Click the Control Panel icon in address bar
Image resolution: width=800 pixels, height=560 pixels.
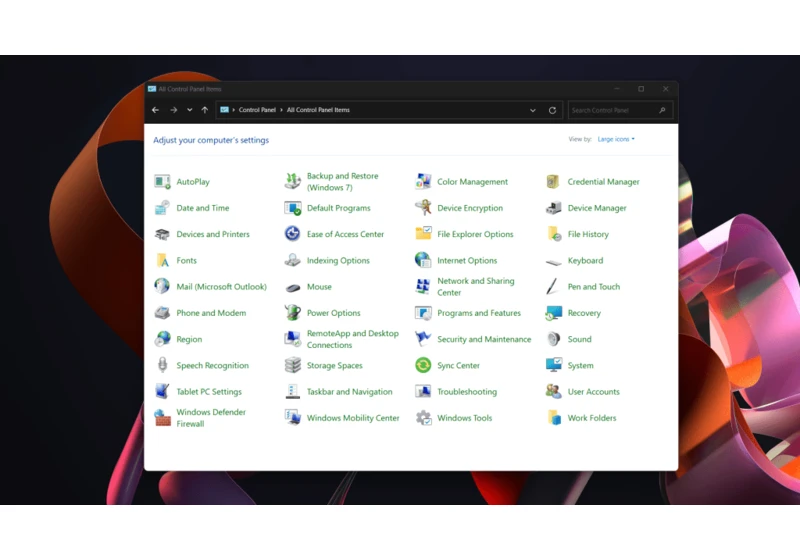click(224, 110)
